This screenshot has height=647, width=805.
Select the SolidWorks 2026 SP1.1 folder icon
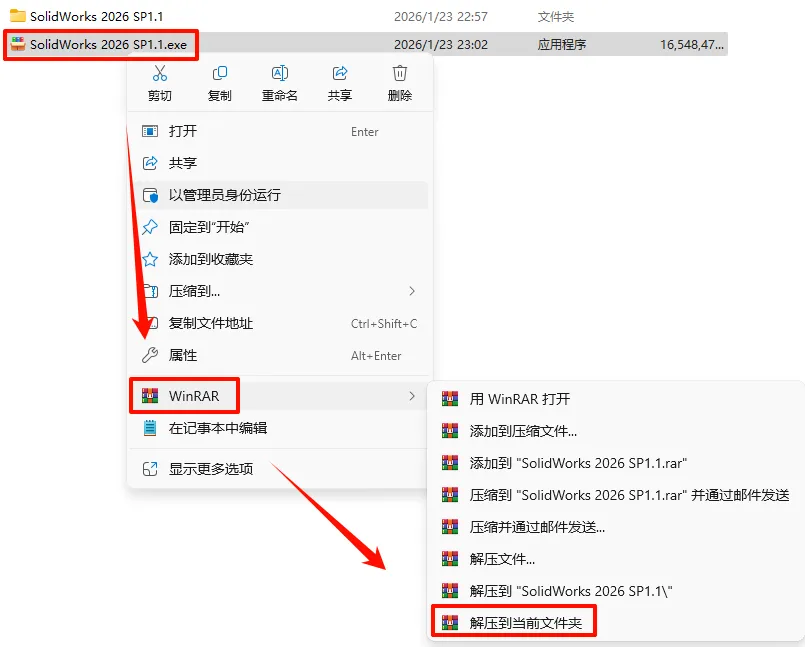pyautogui.click(x=17, y=16)
